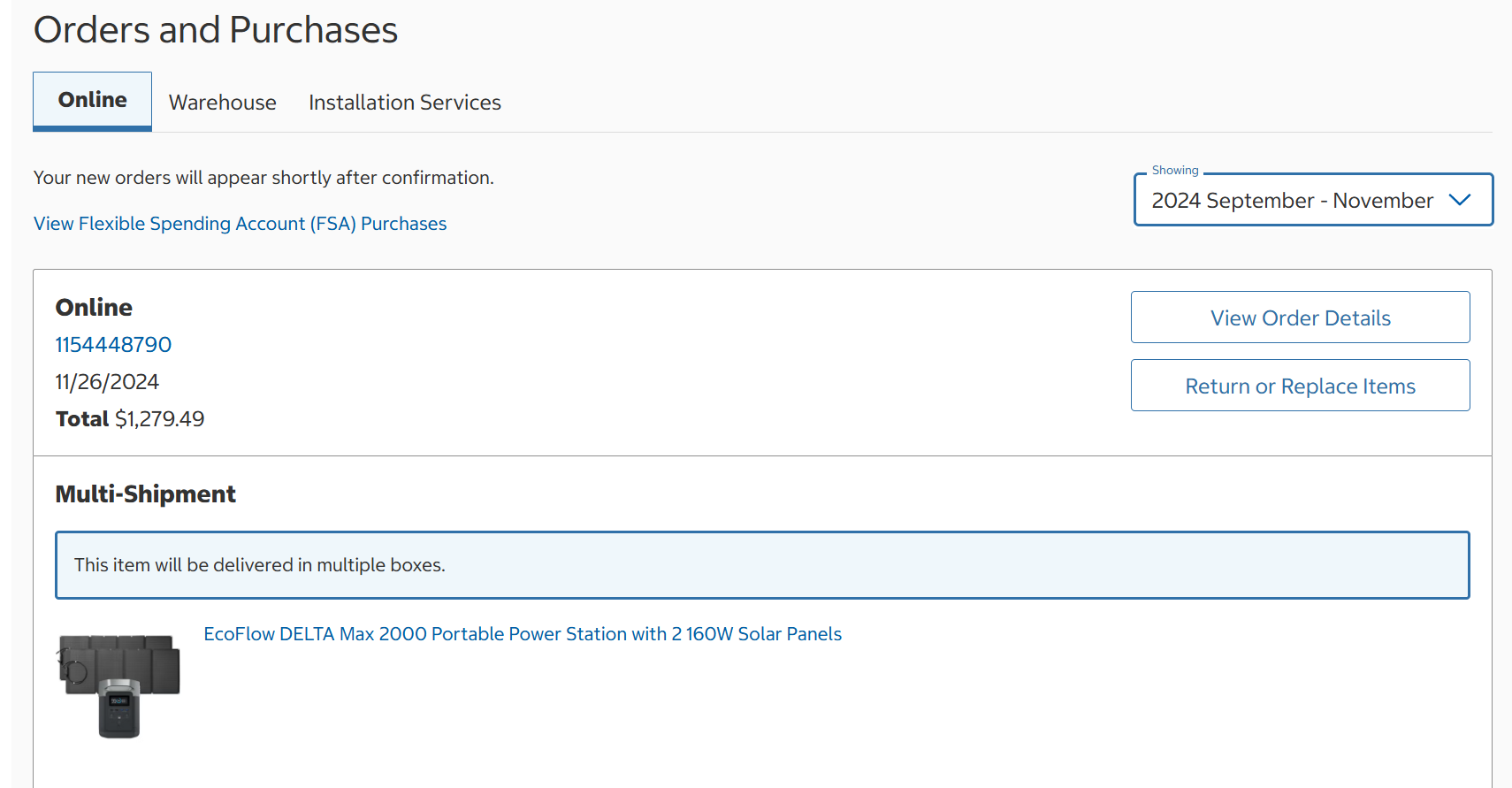Click the Online order type heading
The height and width of the screenshot is (788, 1512).
click(x=94, y=308)
